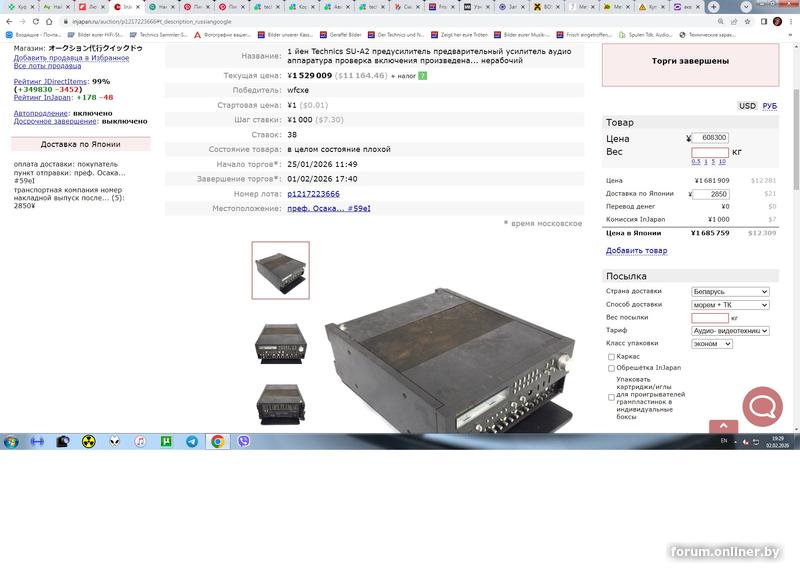Open the browser zoom magnifier icon
The image size is (800, 573).
720,21
